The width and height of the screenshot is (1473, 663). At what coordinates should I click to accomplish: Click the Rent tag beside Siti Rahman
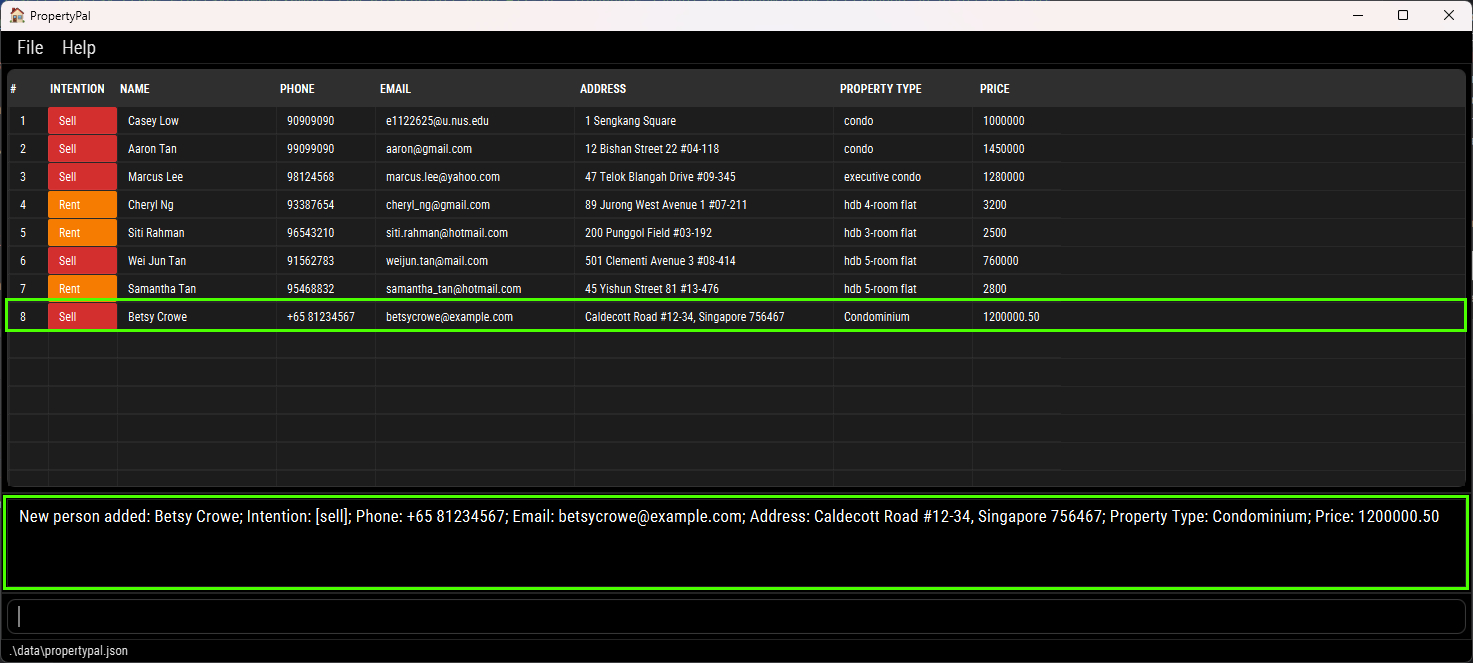pyautogui.click(x=82, y=232)
